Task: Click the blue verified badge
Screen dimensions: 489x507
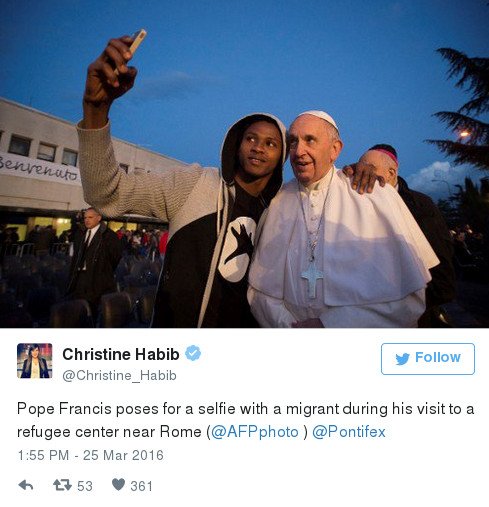Action: (x=193, y=353)
